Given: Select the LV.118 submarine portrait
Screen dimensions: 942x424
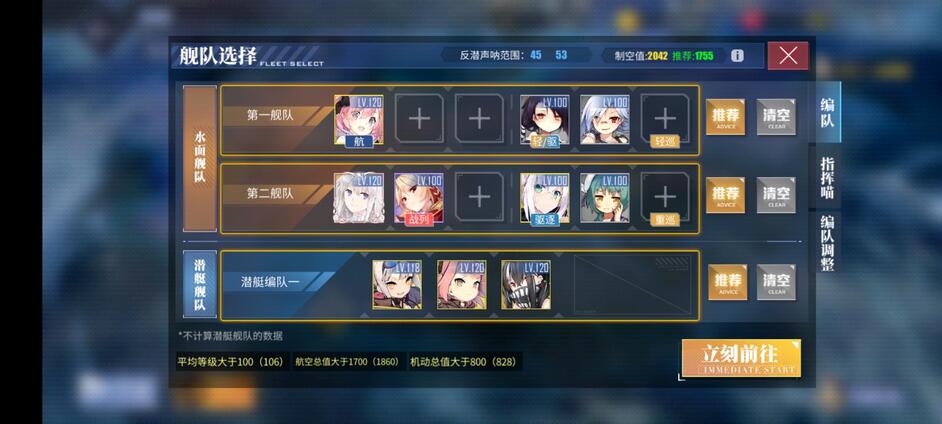Looking at the screenshot, I should 397,285.
